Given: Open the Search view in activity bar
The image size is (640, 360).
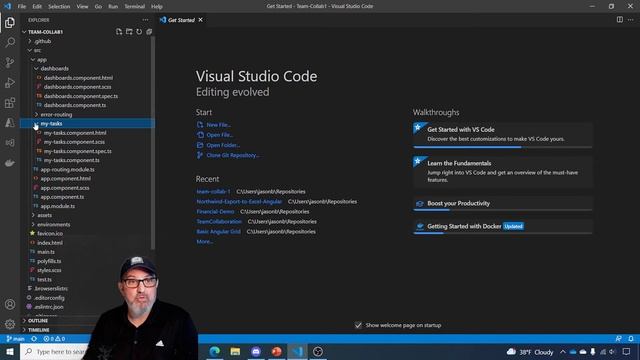Looking at the screenshot, I should (x=10, y=42).
